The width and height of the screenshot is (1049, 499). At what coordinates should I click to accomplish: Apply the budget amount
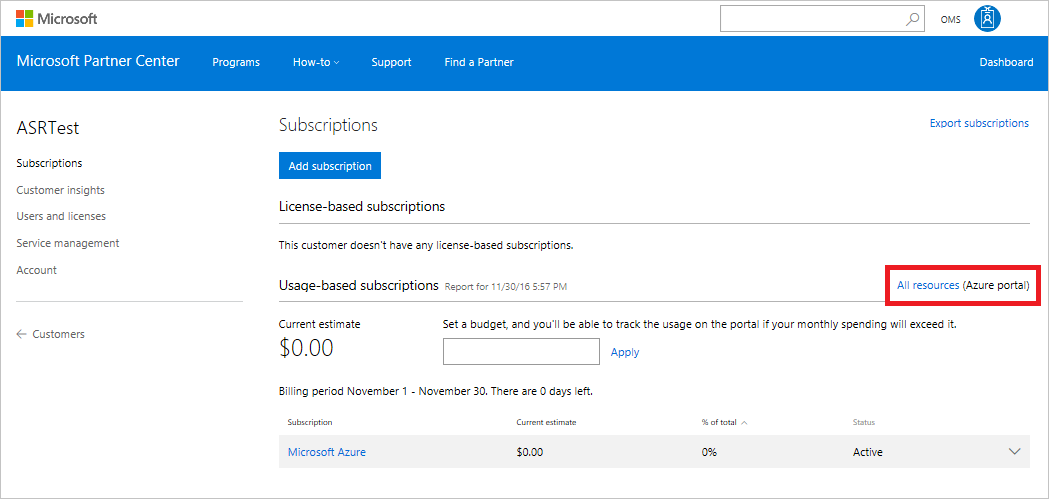coord(625,352)
